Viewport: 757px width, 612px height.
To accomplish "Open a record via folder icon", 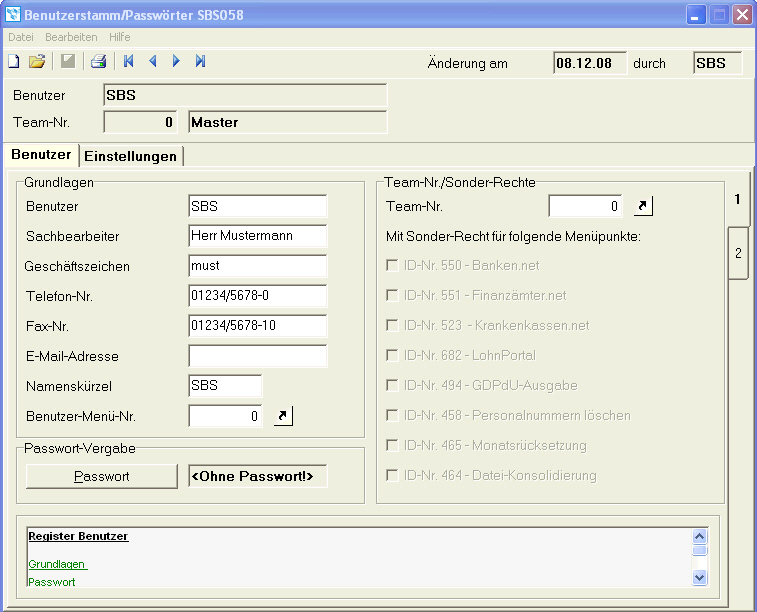I will [x=37, y=62].
